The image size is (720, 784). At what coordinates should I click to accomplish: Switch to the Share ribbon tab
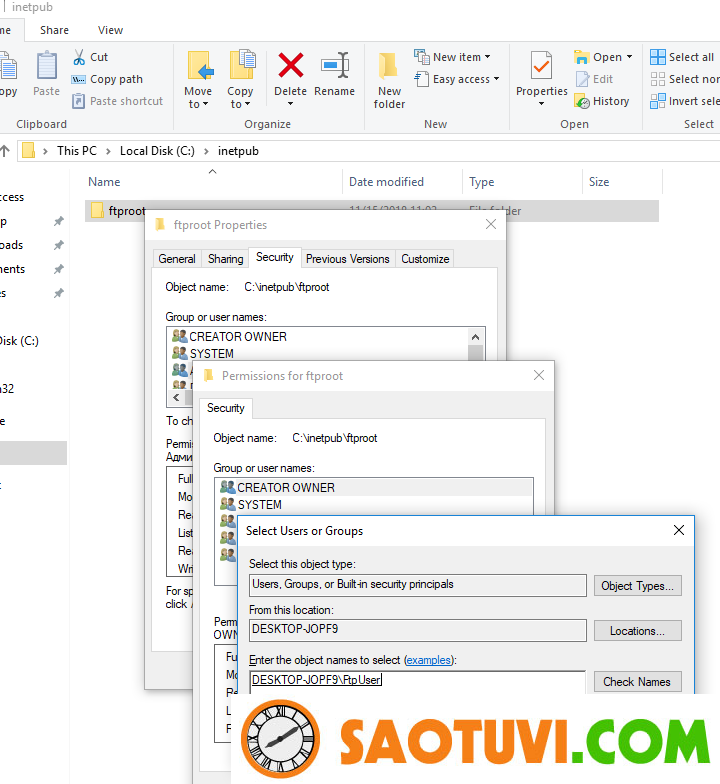tap(54, 30)
